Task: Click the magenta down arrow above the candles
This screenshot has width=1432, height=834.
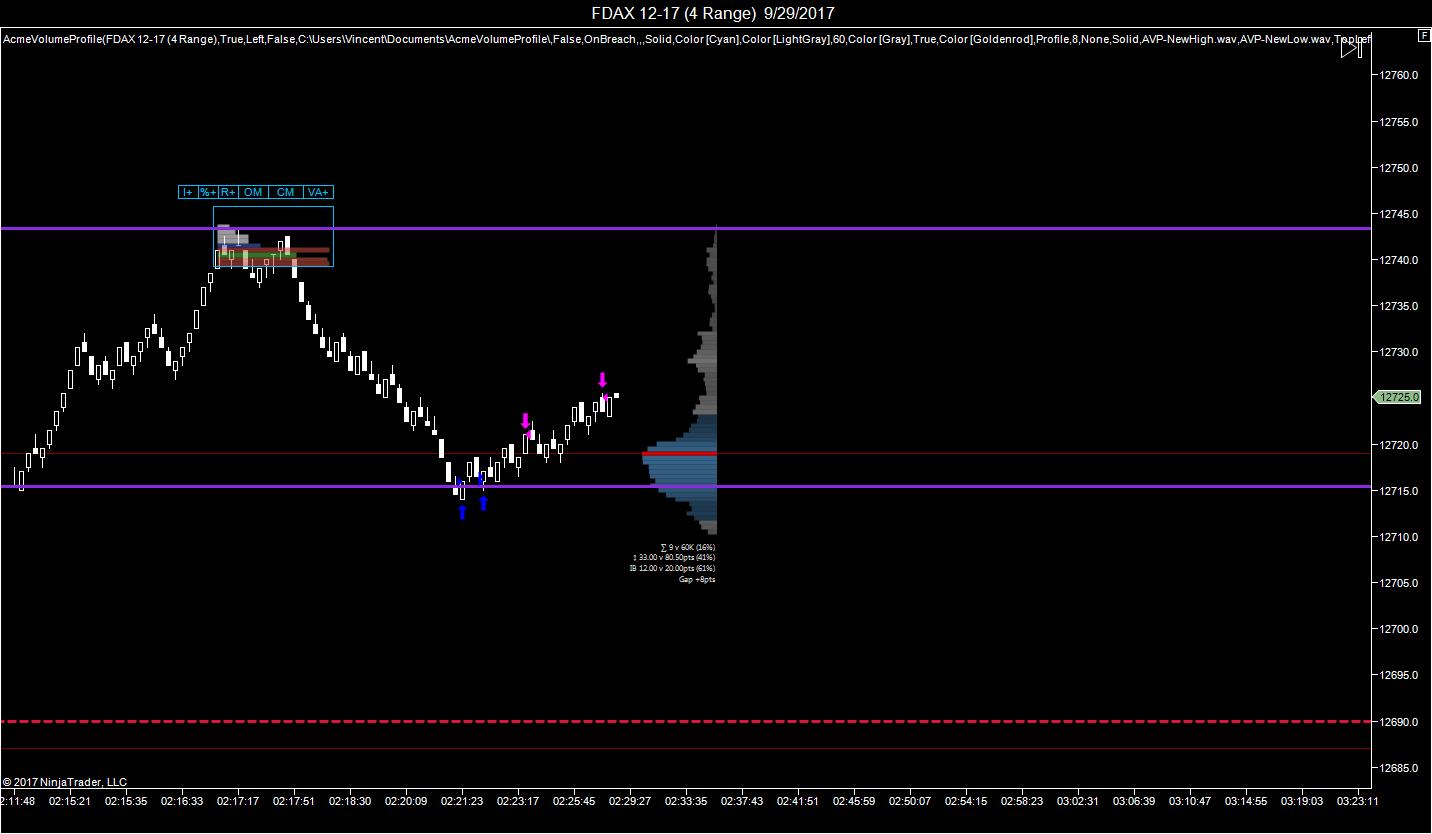Action: 603,380
